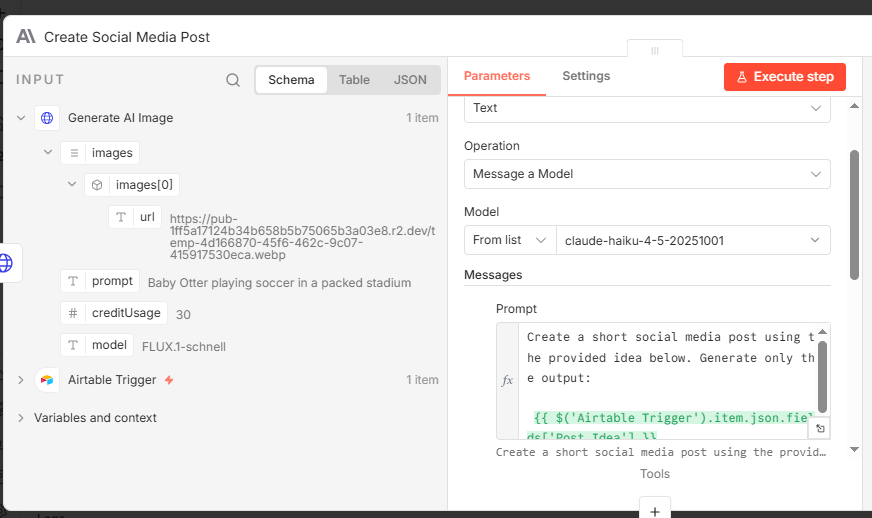Image resolution: width=872 pixels, height=518 pixels.
Task: Click the FLUX.1-schnell model value
Action: (184, 347)
